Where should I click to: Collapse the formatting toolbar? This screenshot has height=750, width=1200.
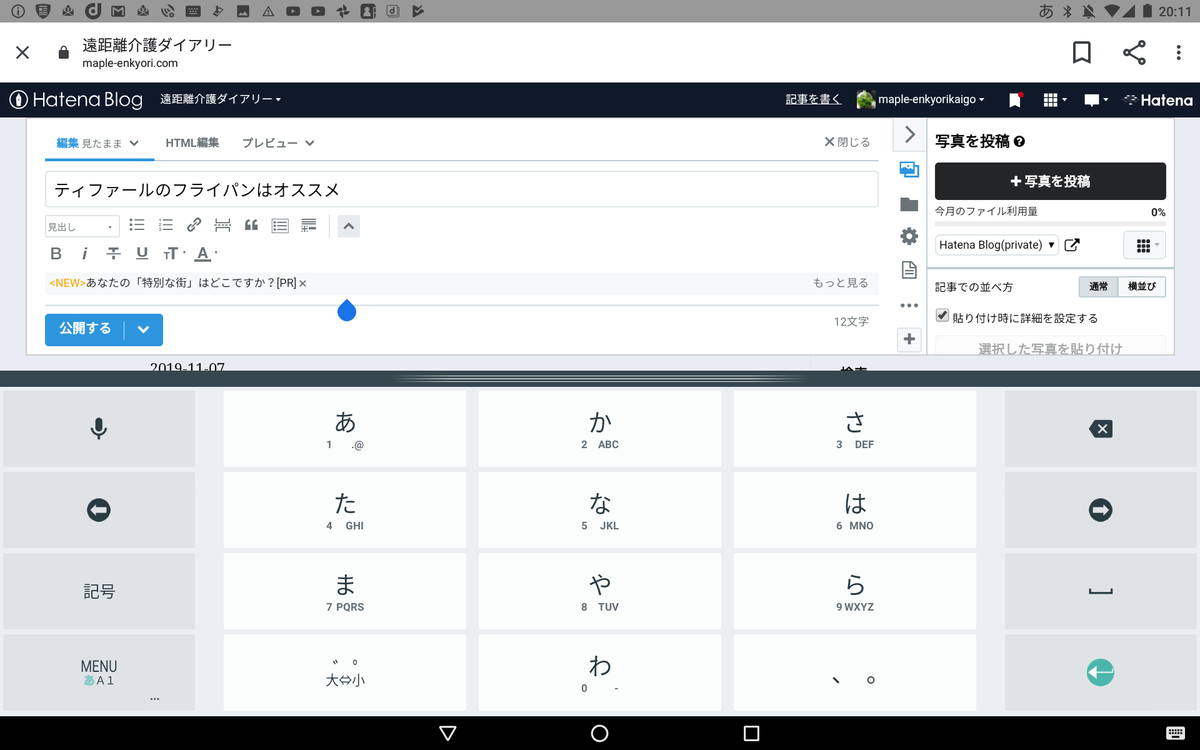[348, 226]
